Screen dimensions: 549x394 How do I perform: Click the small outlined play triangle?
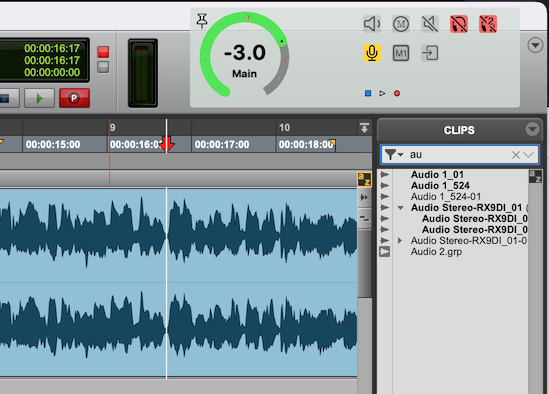coord(382,93)
